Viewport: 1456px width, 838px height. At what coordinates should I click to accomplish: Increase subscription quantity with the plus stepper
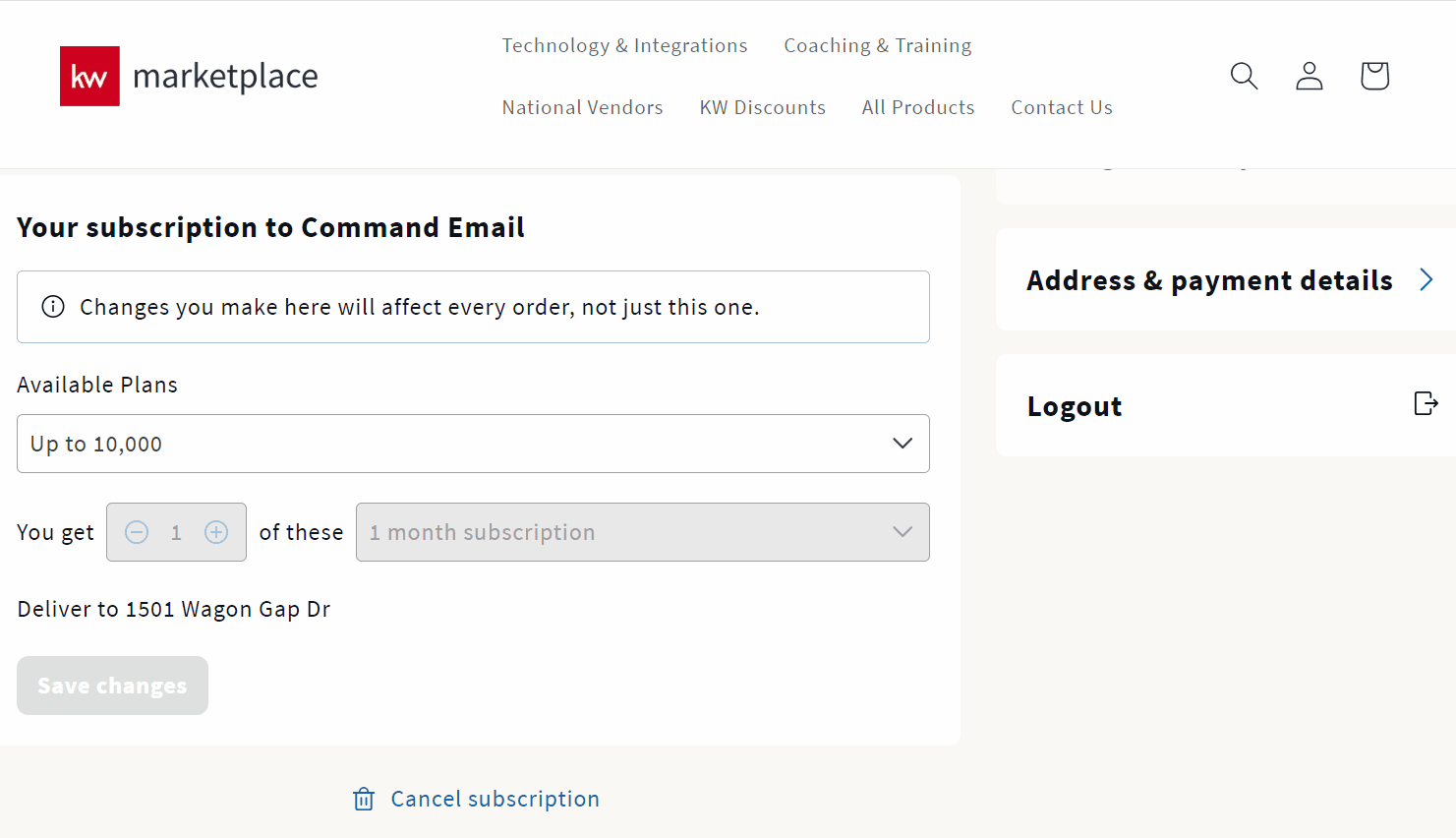tap(216, 532)
